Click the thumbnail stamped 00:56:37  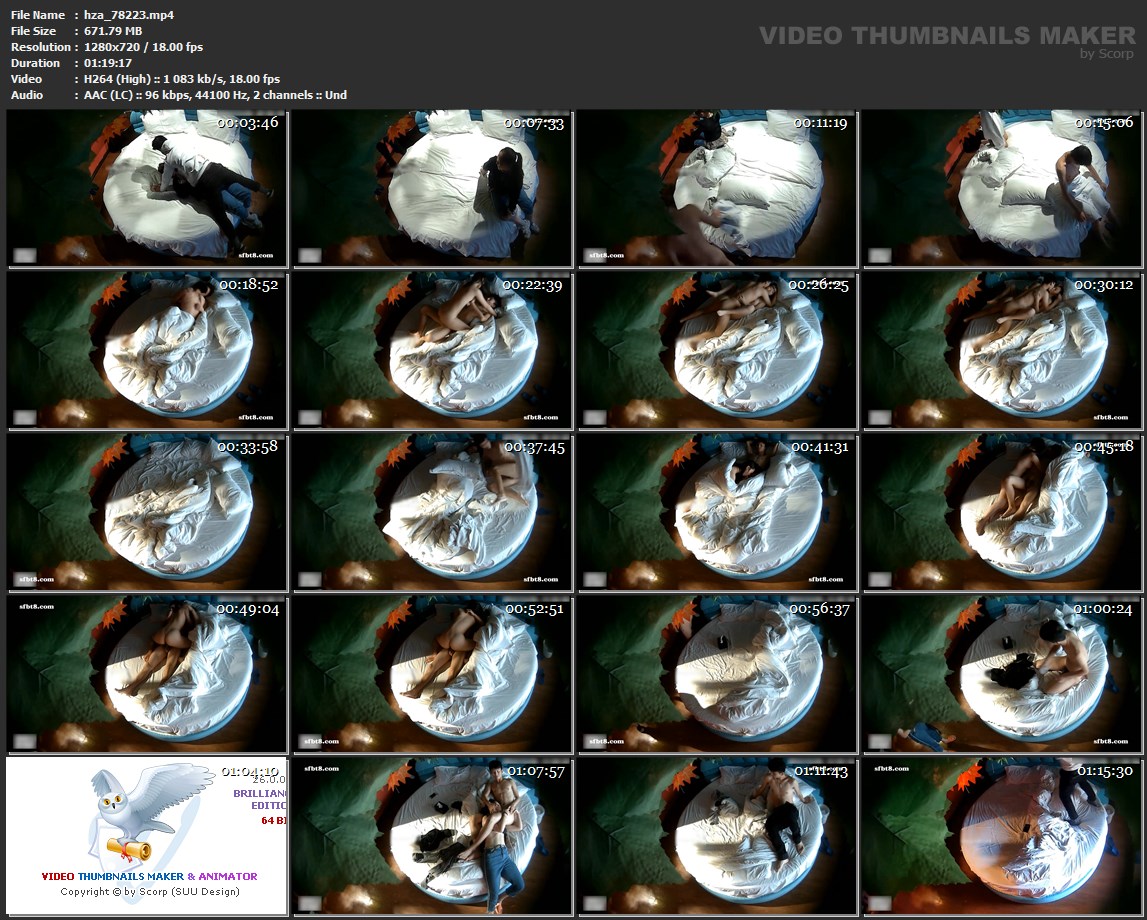point(717,674)
